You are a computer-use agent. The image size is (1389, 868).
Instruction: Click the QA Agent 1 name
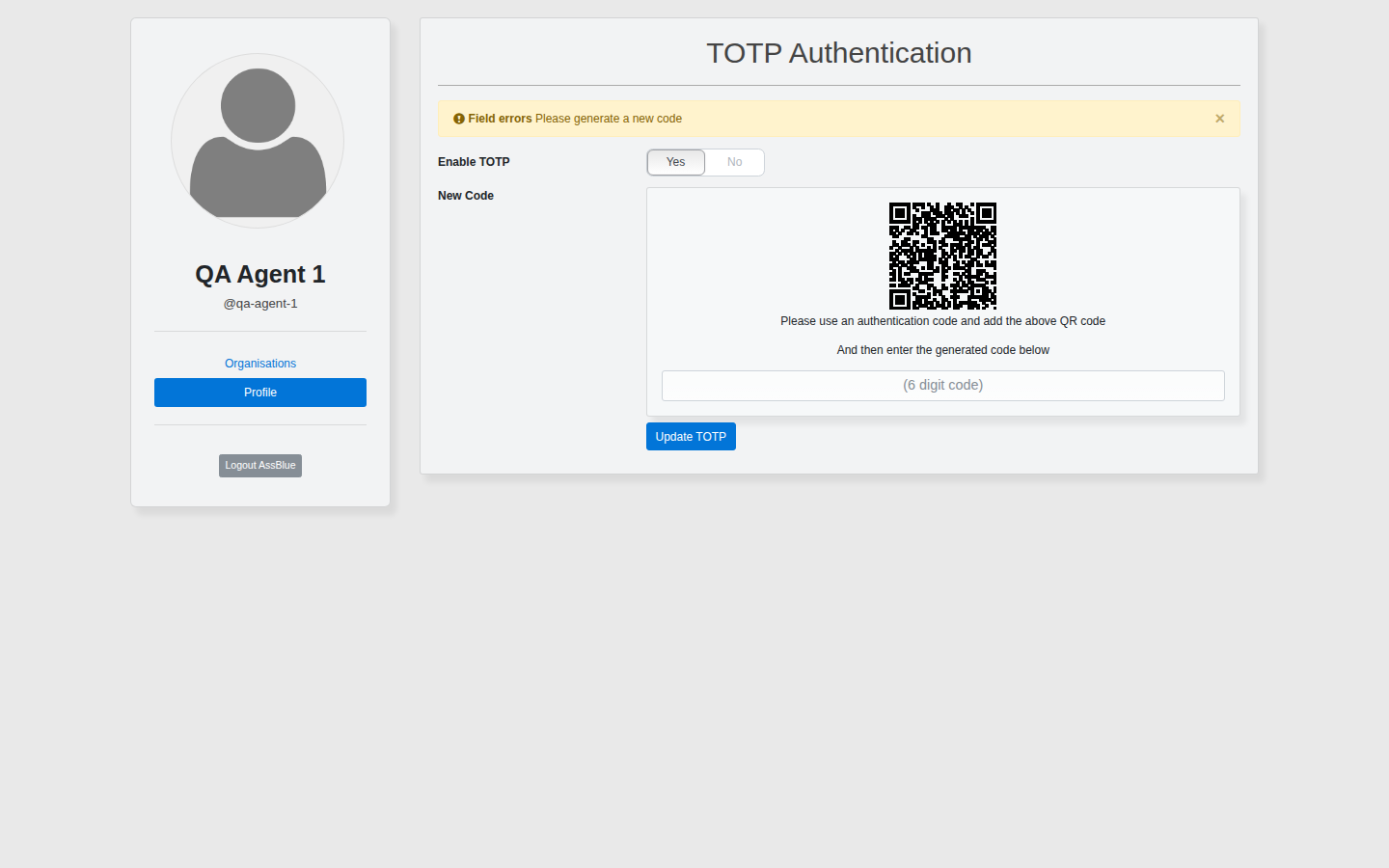coord(260,275)
